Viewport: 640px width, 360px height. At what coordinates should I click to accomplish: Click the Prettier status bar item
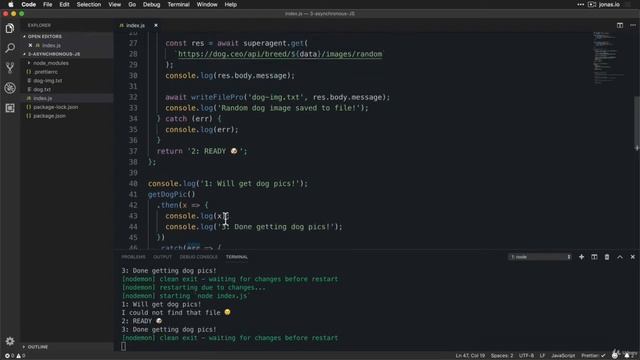coord(593,356)
